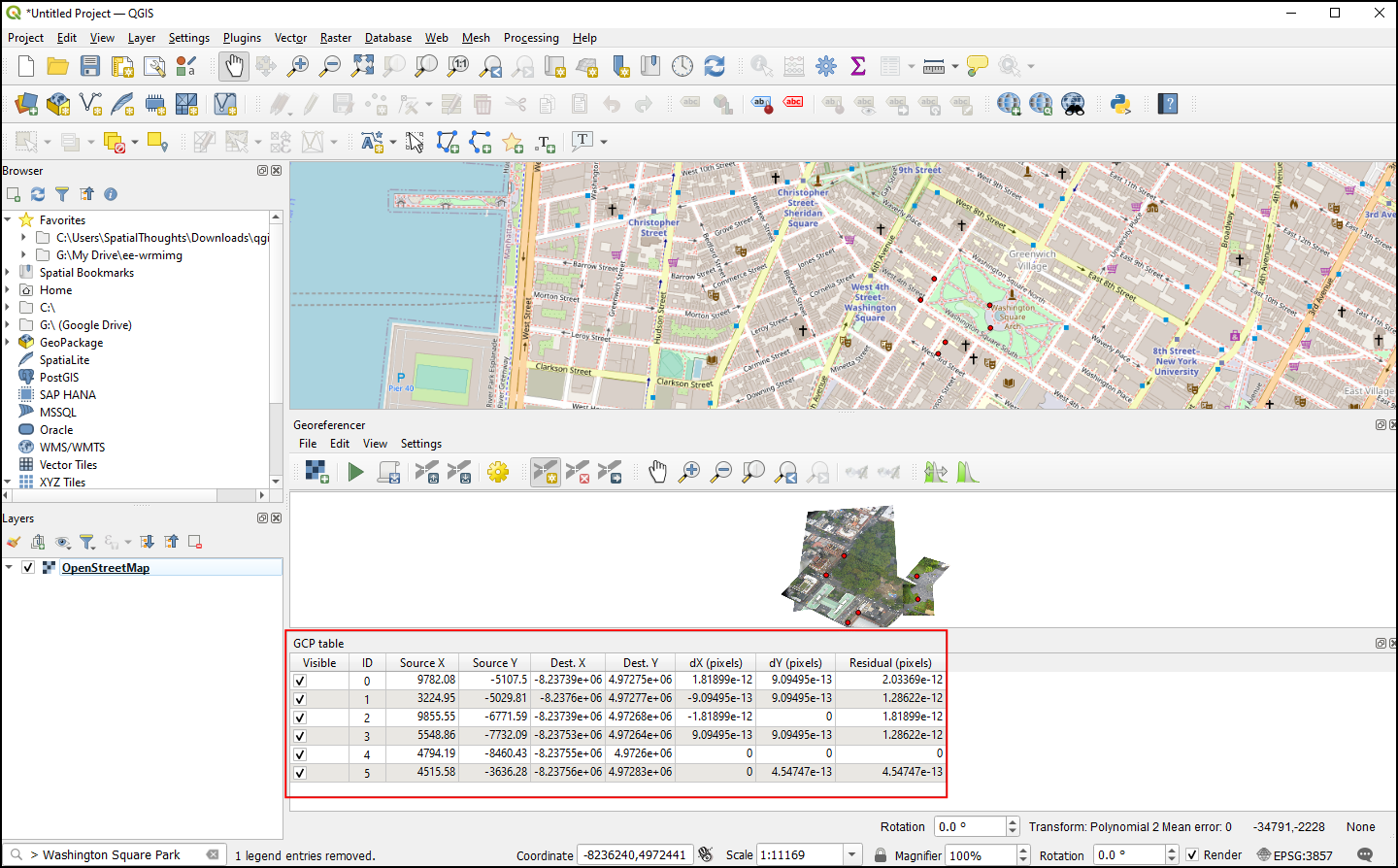Click the Open Raster icon in Georeferencer
The image size is (1398, 868).
pos(316,473)
